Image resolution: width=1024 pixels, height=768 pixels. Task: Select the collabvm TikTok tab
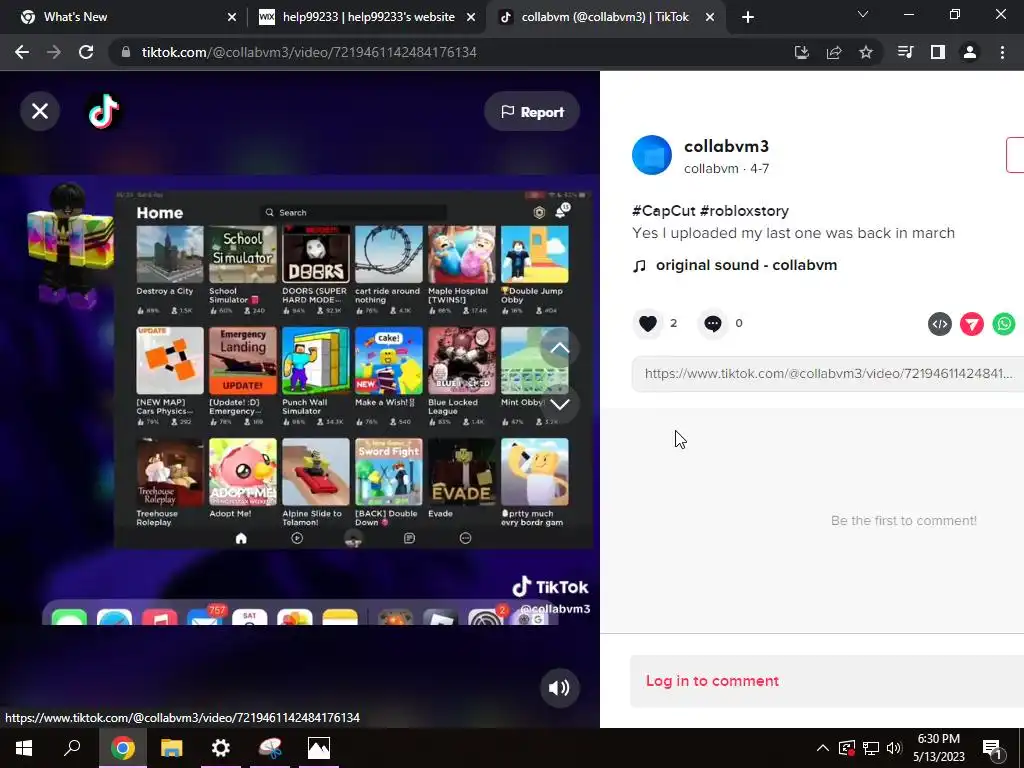click(604, 17)
